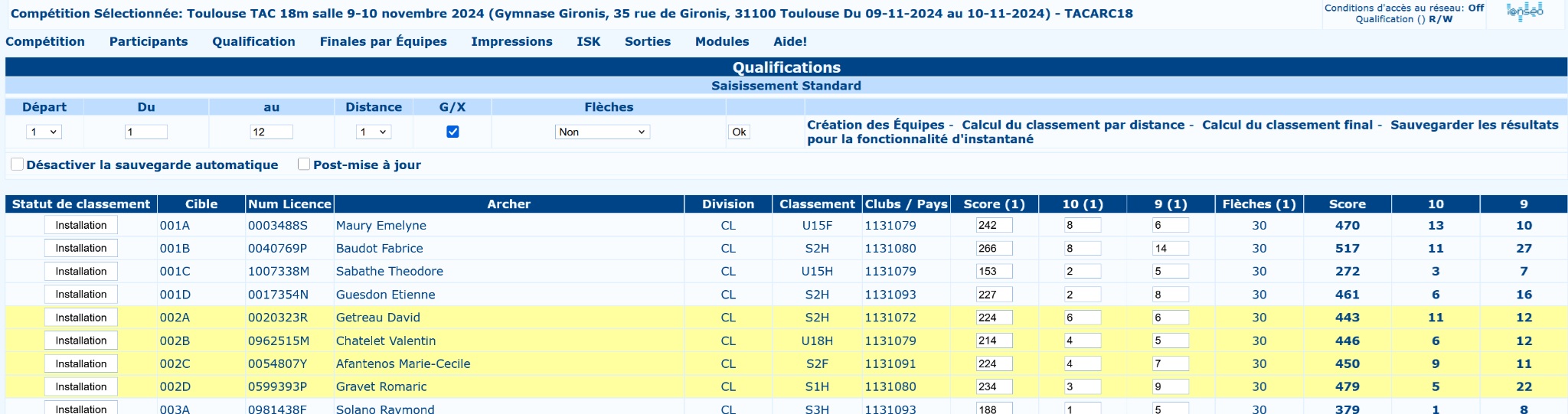The image size is (1568, 414).
Task: Toggle the G/X checkbox
Action: point(452,132)
